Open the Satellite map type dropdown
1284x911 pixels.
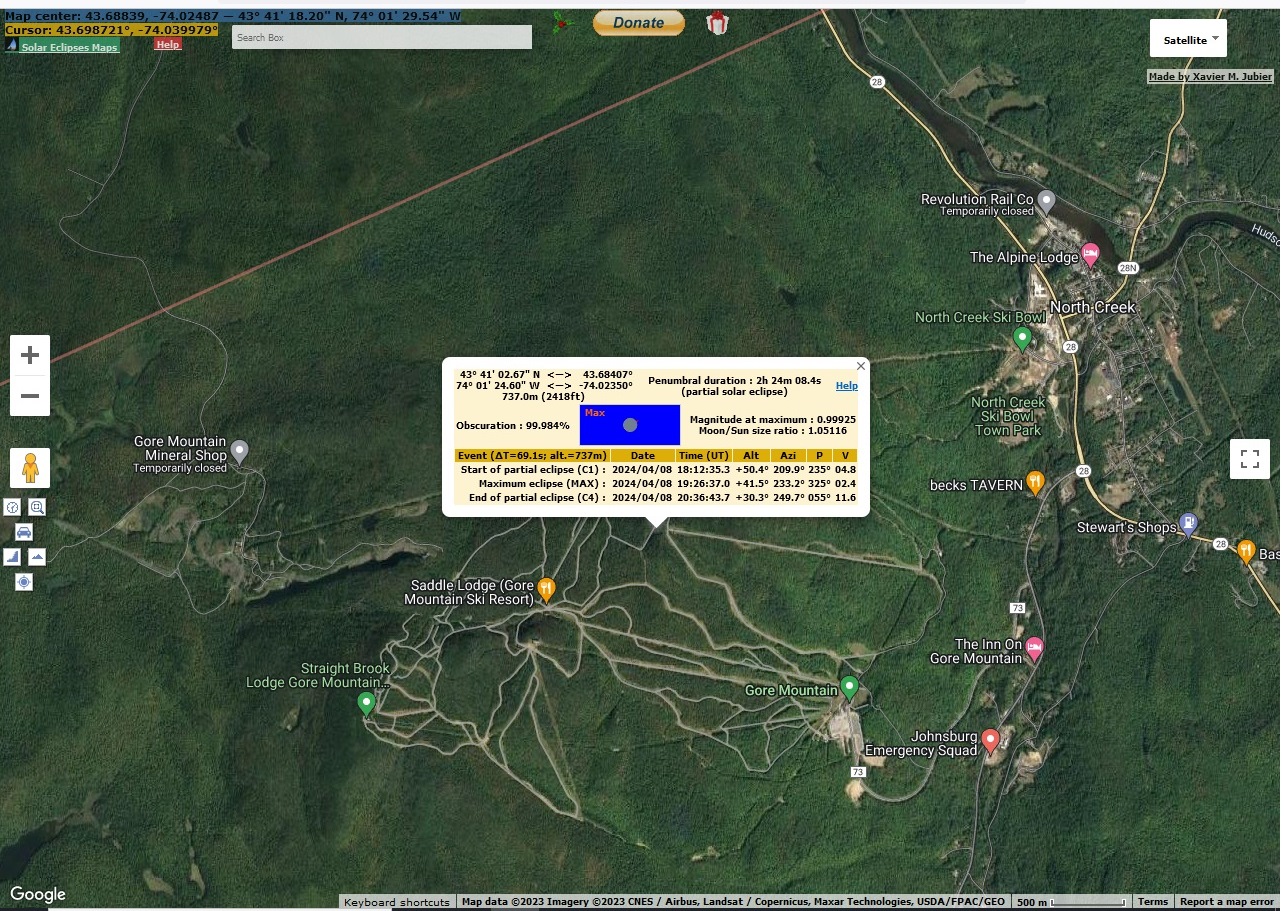coord(1187,40)
